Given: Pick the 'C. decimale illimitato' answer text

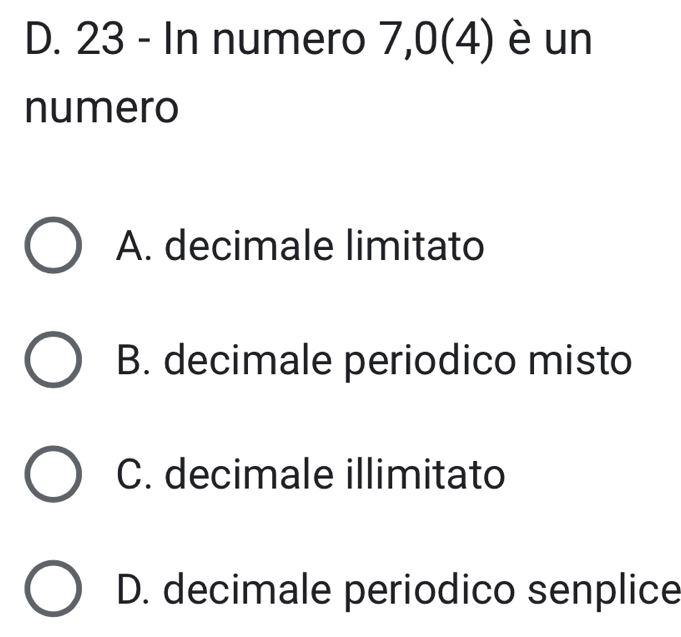Looking at the screenshot, I should point(310,474).
